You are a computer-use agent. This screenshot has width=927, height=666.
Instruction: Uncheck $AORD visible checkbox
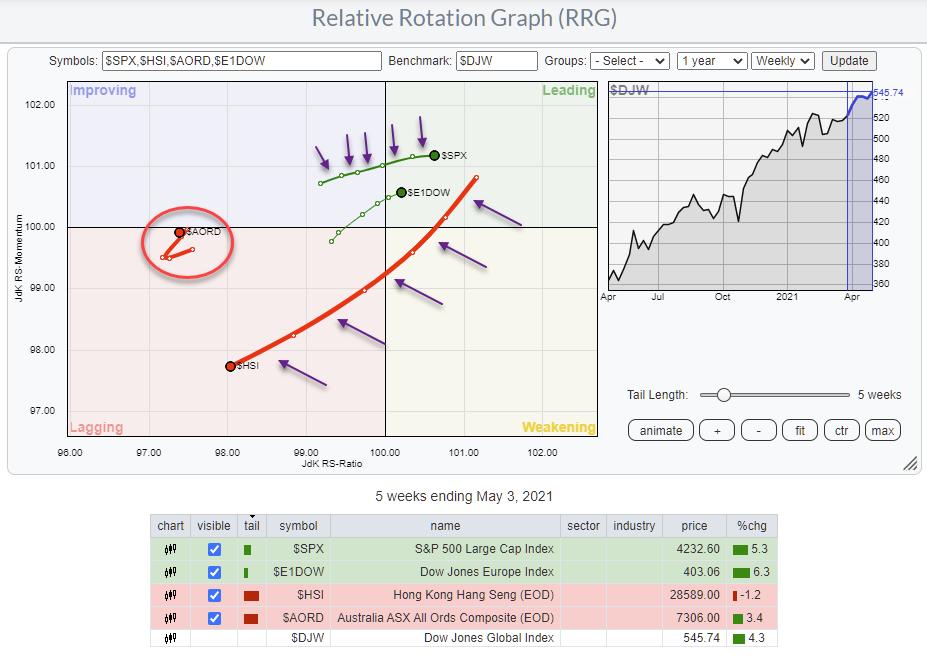coord(214,618)
